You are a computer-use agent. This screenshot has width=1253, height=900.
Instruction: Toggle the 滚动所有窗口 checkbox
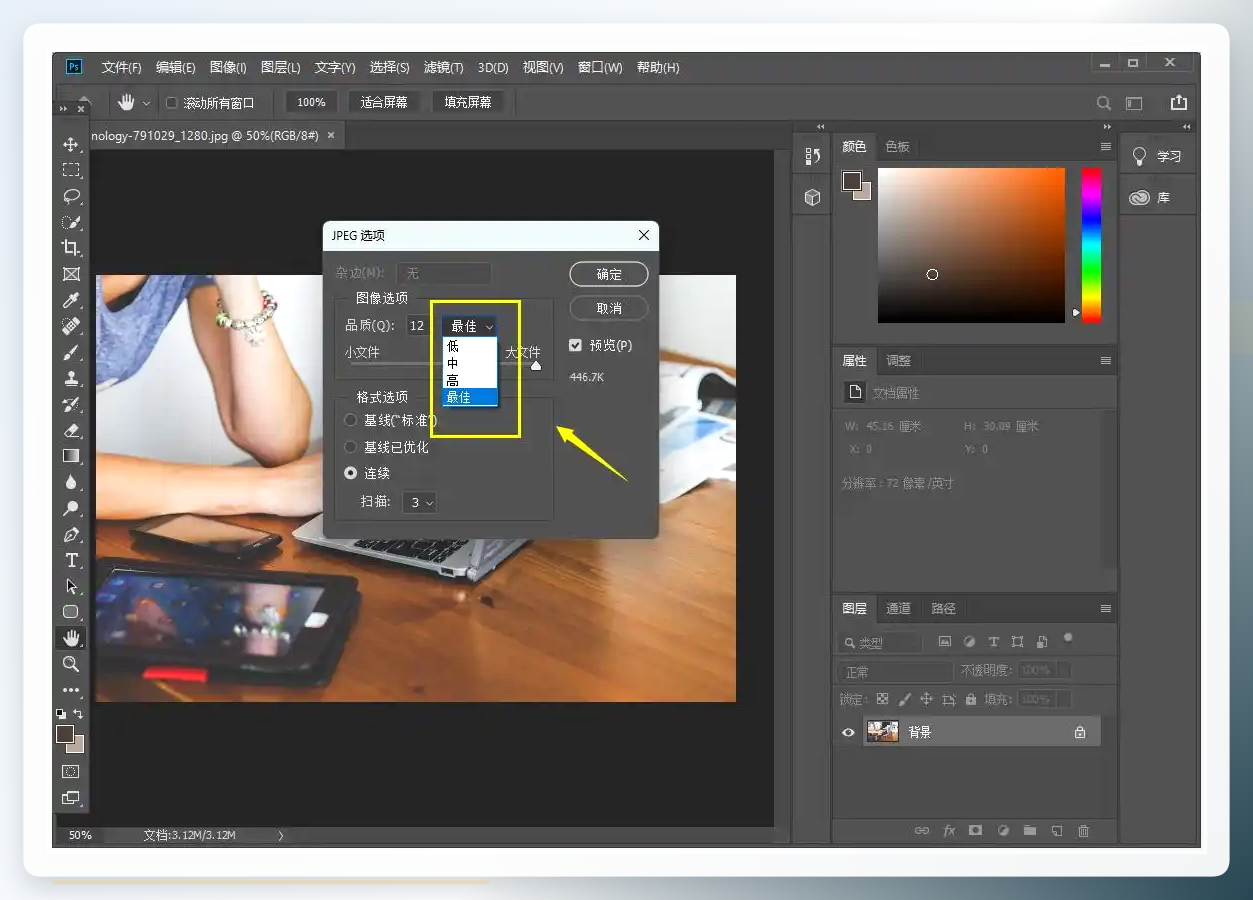[171, 102]
